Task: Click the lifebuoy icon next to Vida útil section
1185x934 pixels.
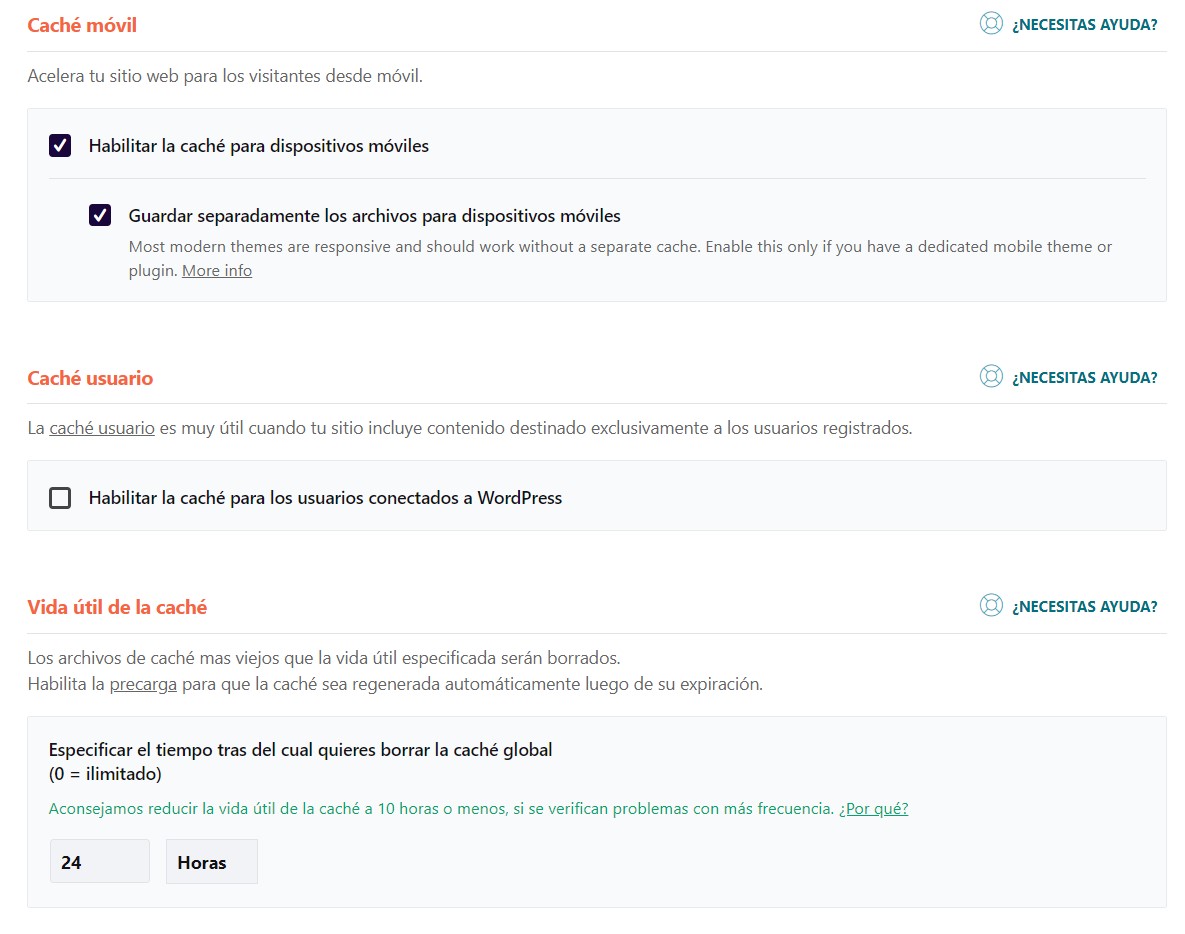Action: (x=991, y=605)
